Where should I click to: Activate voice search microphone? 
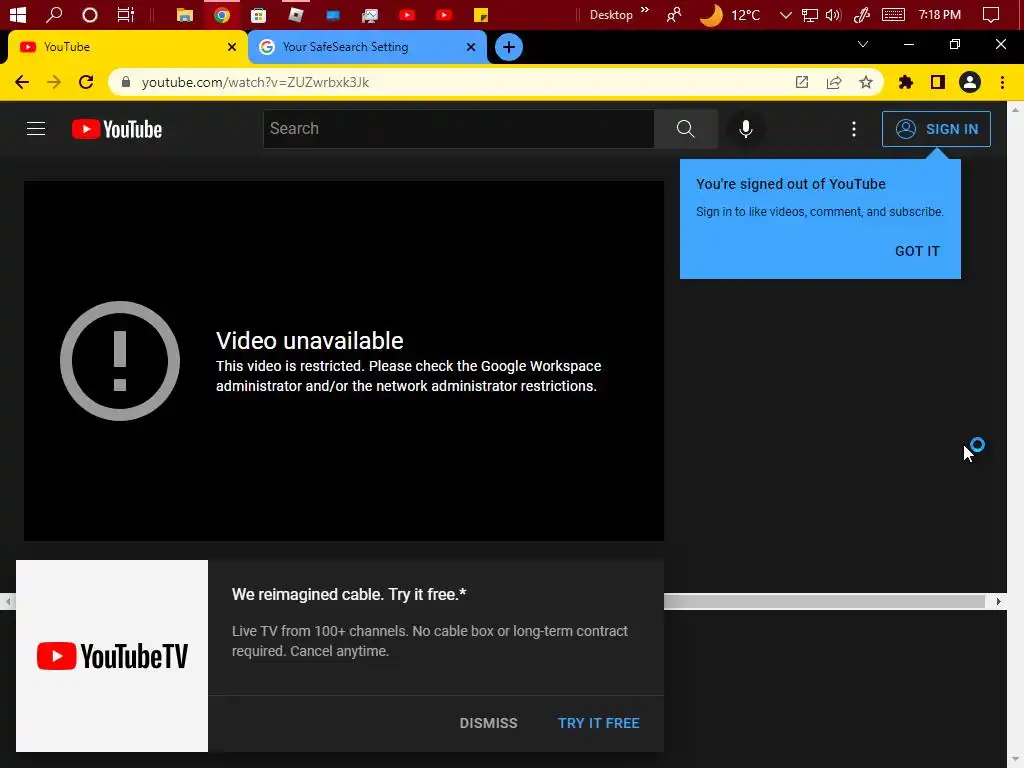[x=745, y=129]
